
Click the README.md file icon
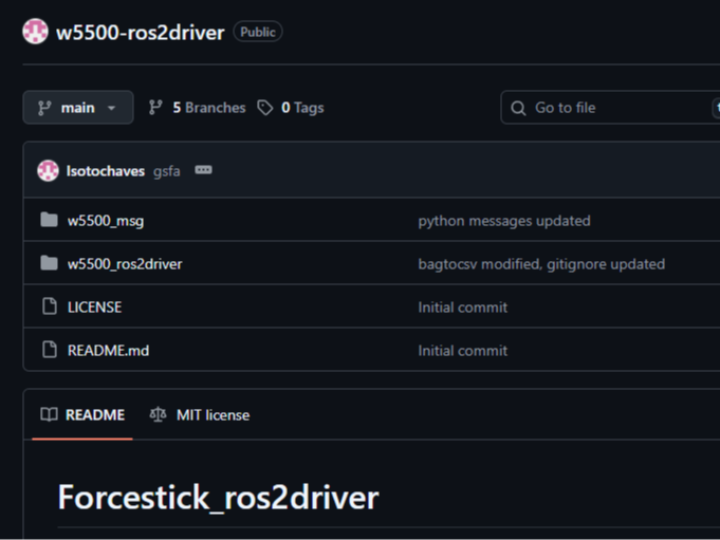point(49,350)
